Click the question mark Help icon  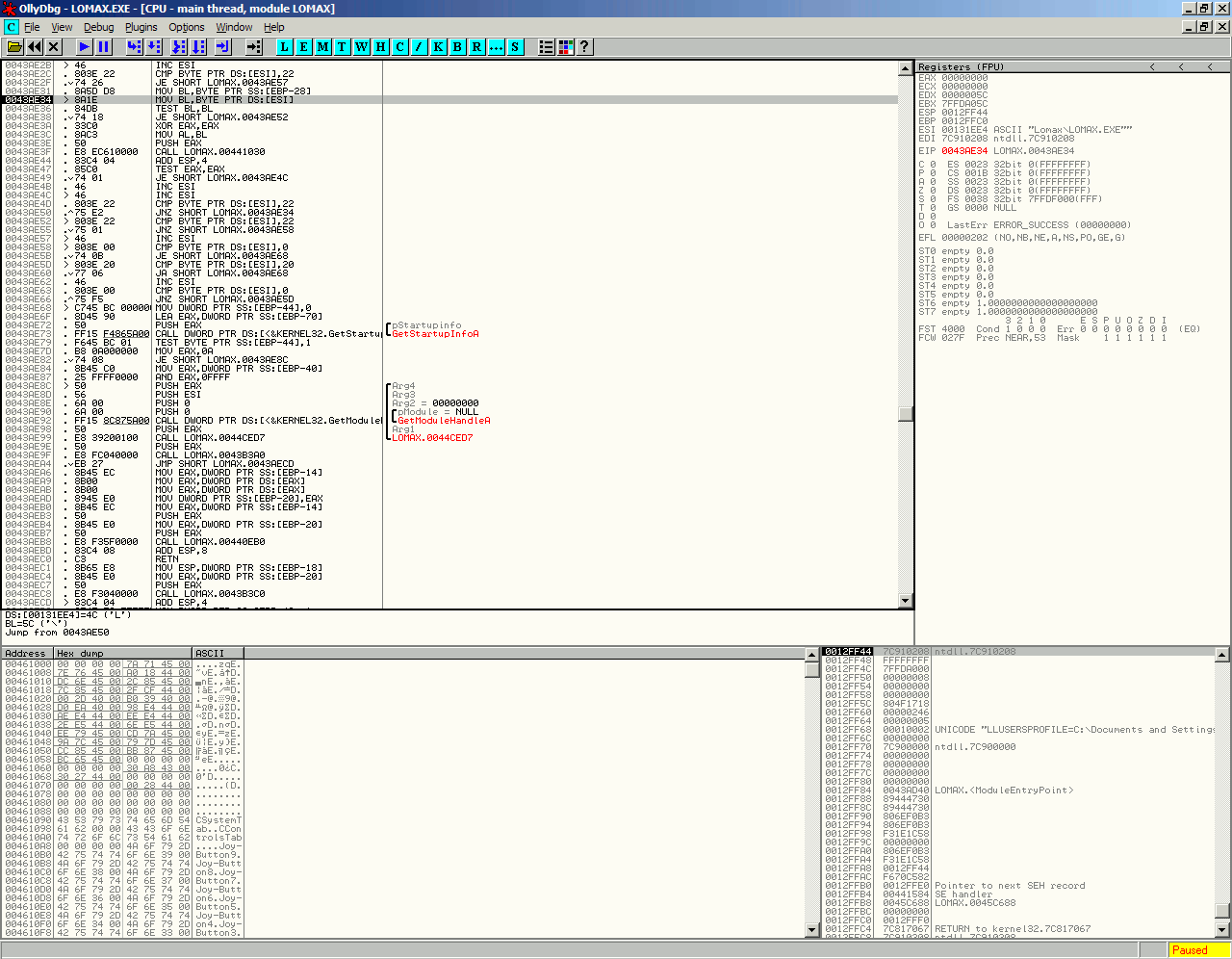pyautogui.click(x=584, y=46)
